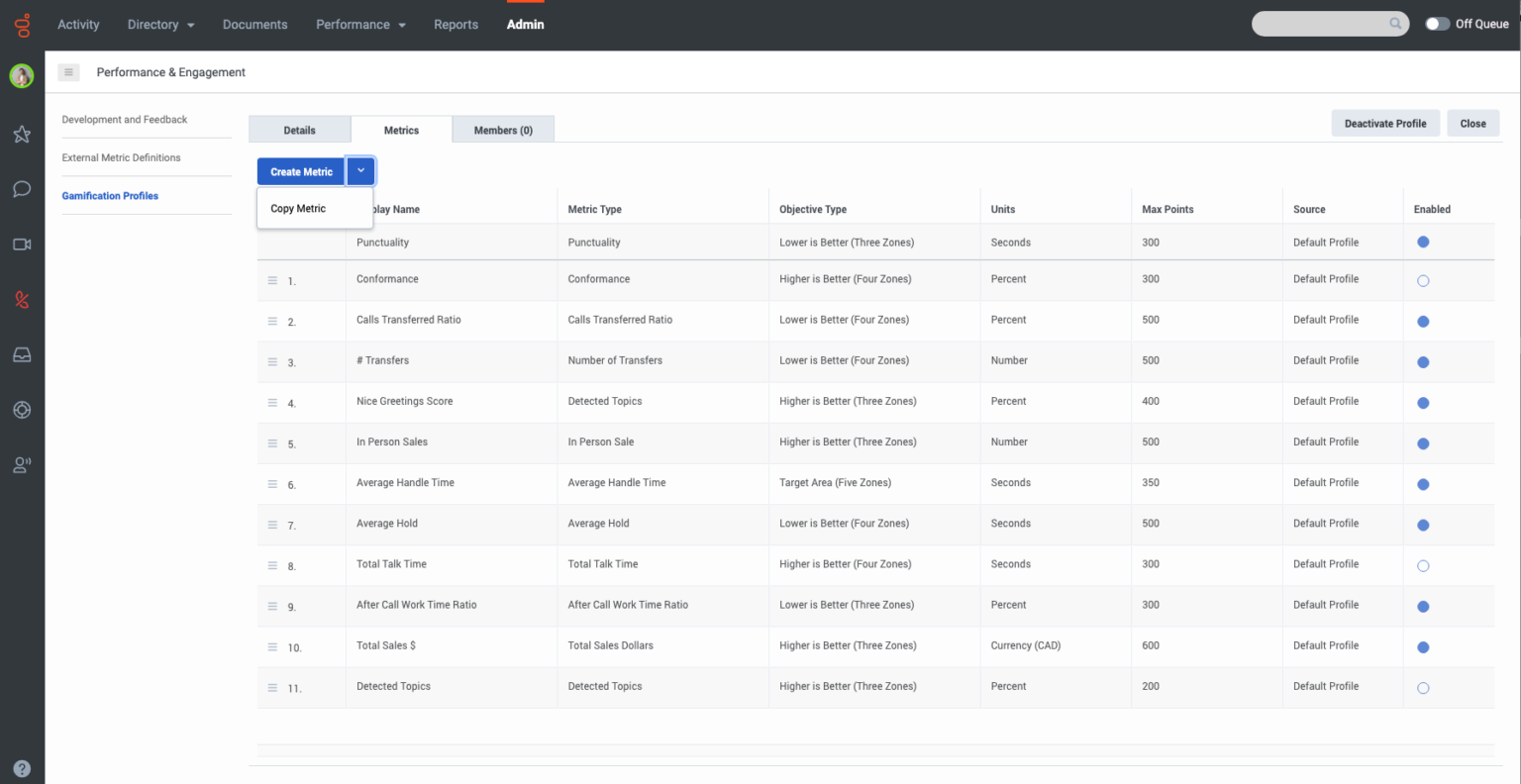The image size is (1521, 784).
Task: Open the help question mark icon
Action: coord(22,768)
